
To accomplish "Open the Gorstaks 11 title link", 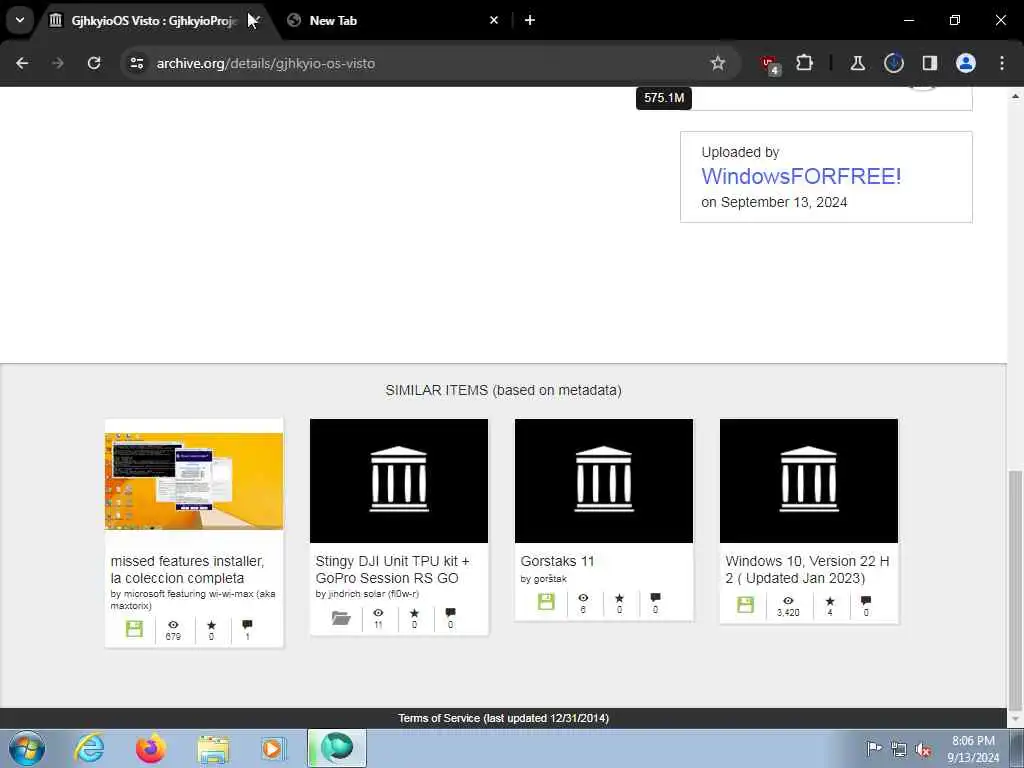I will click(x=557, y=561).
